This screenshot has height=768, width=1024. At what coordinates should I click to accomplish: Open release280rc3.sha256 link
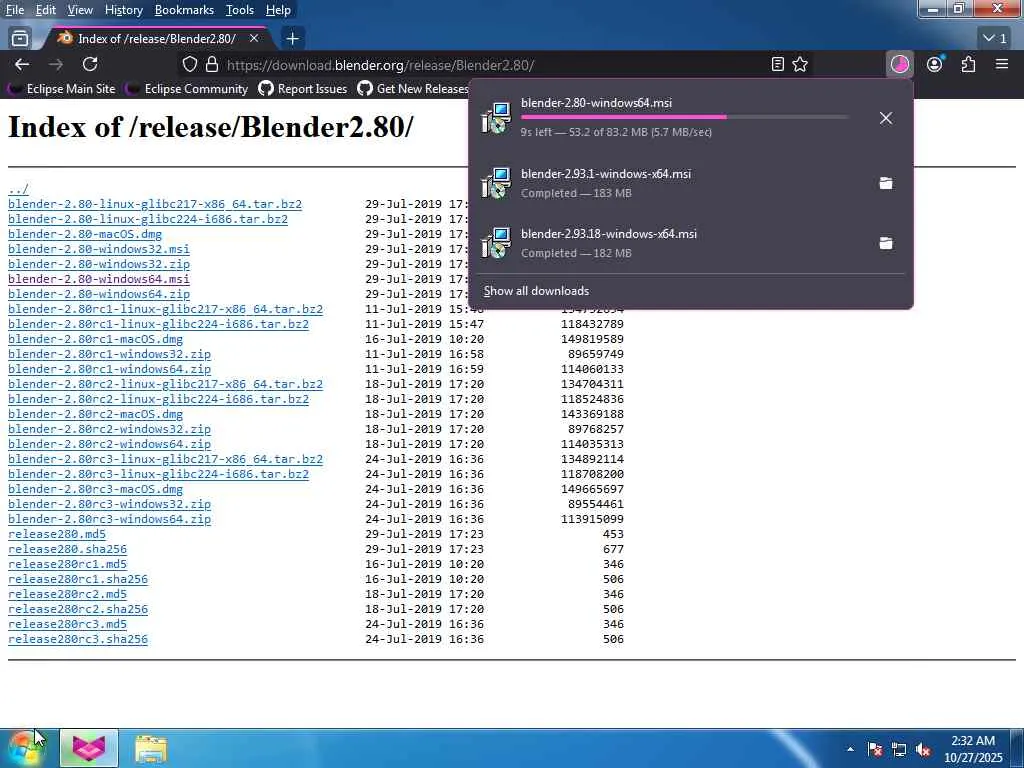(x=78, y=639)
